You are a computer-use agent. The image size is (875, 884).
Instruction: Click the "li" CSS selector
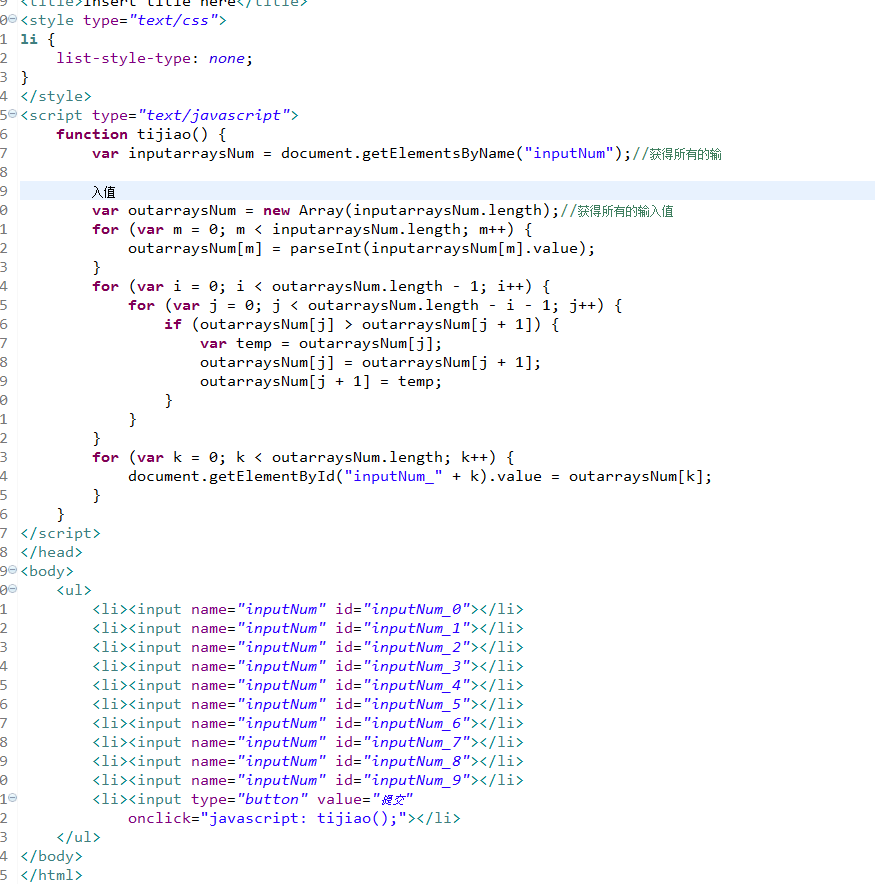pos(29,39)
